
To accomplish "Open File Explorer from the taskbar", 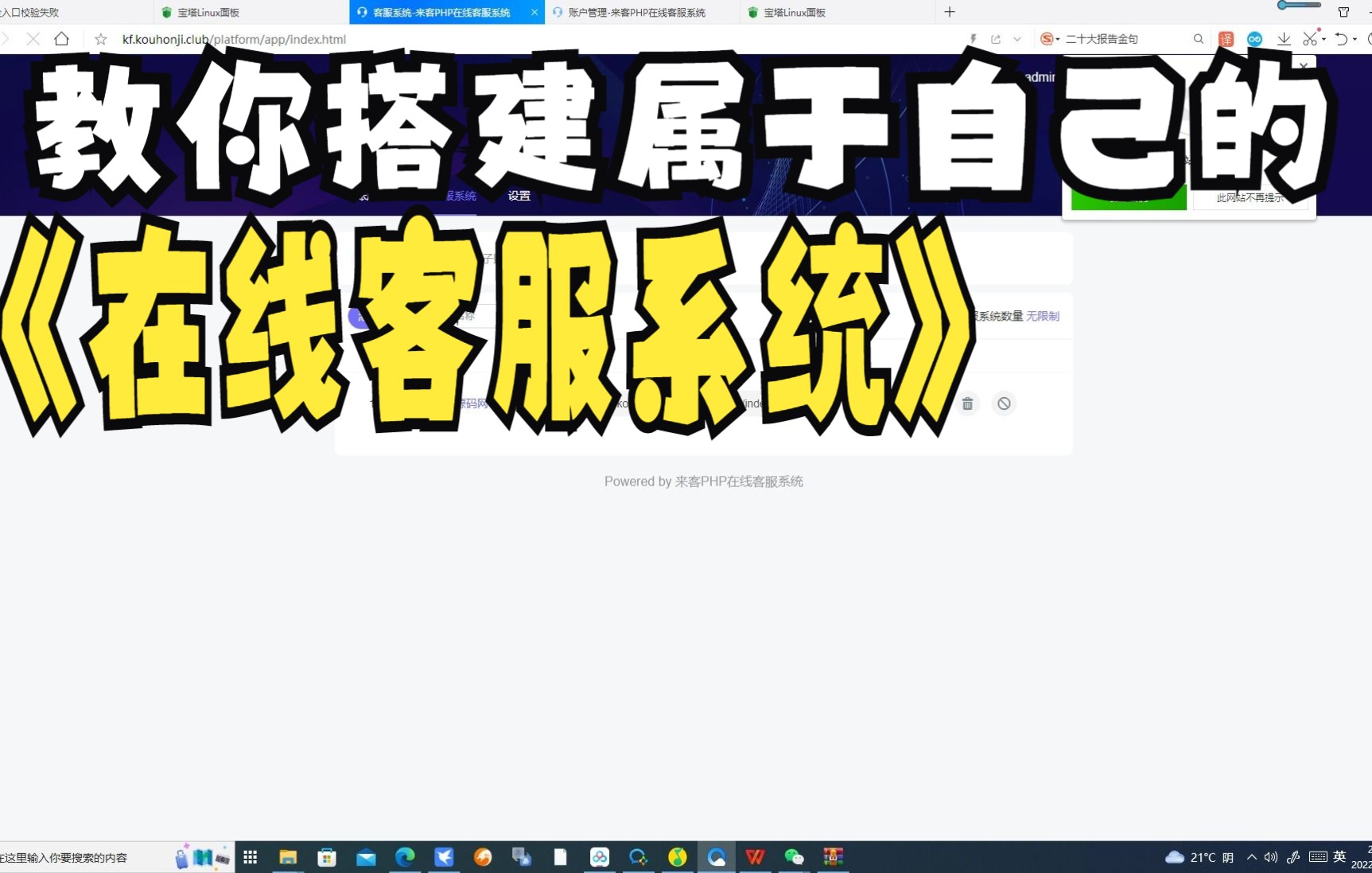I will click(288, 857).
